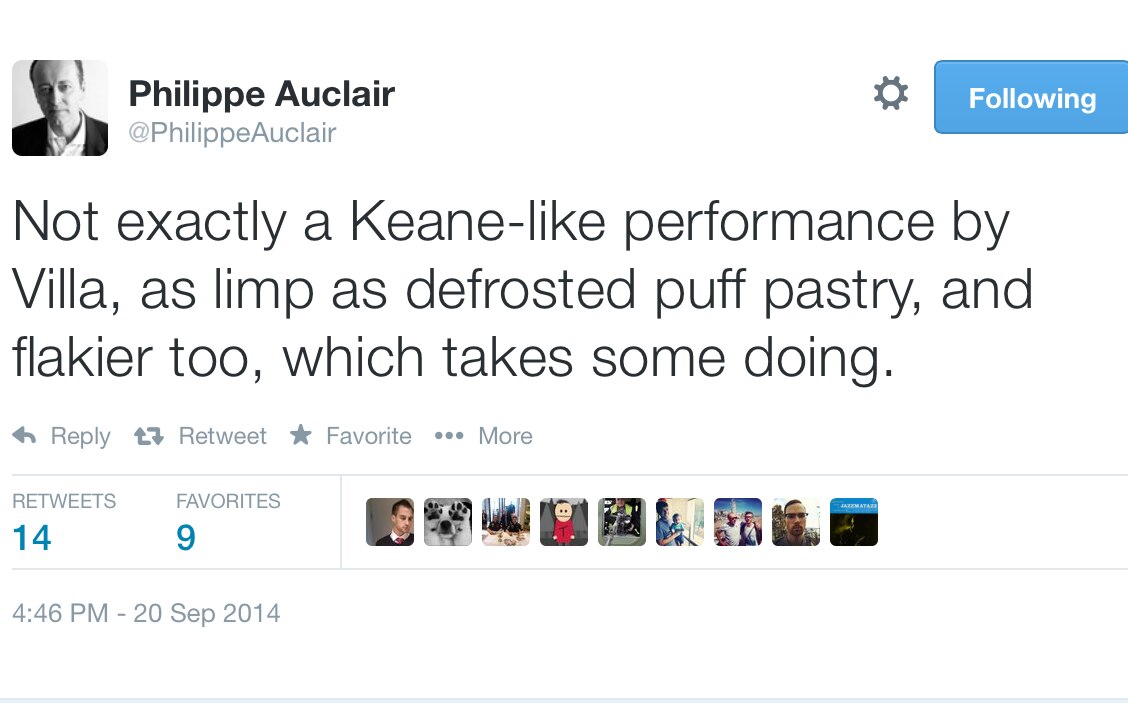1128x703 pixels.
Task: Click the red cartoon character avatar
Action: click(x=564, y=522)
